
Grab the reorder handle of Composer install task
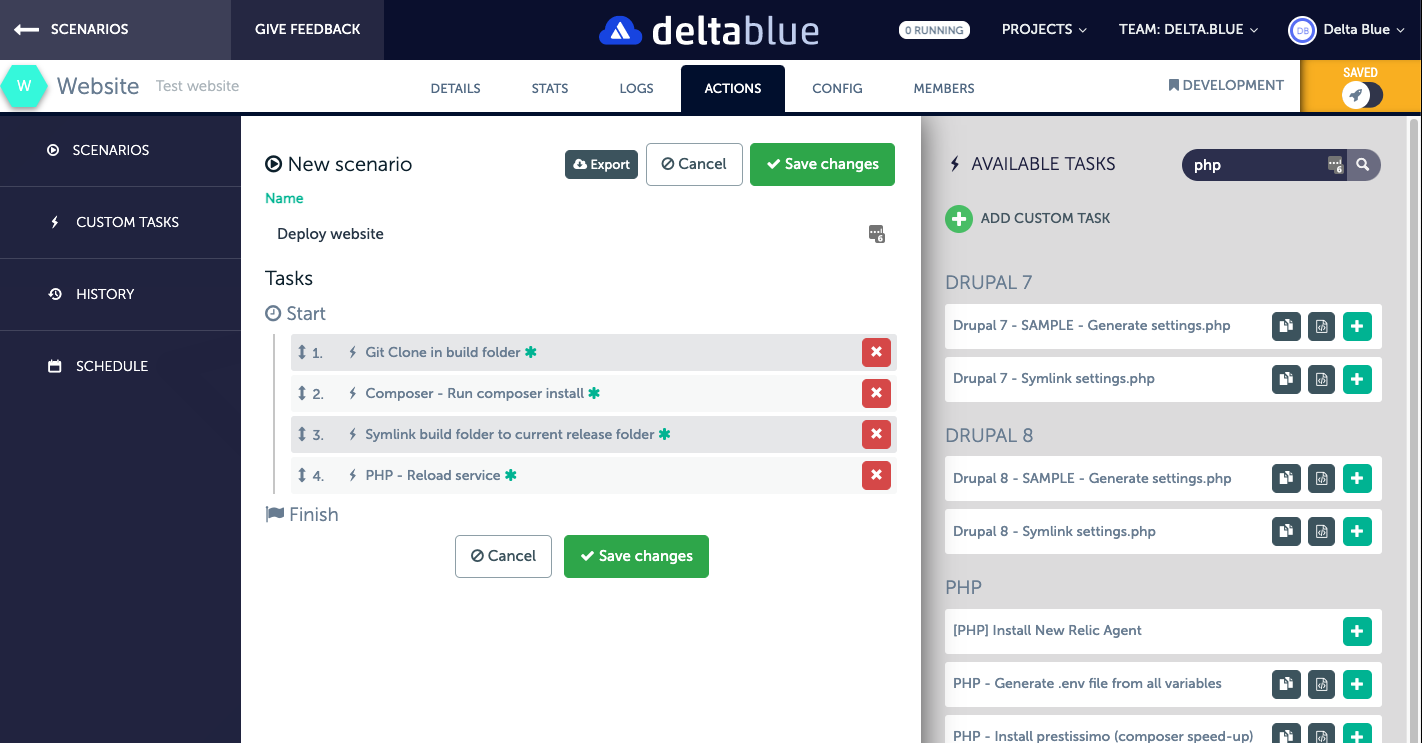[x=302, y=394]
